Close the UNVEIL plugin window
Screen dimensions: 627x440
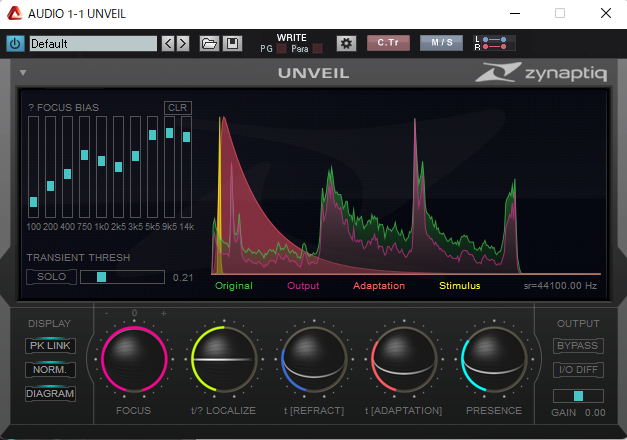(606, 13)
